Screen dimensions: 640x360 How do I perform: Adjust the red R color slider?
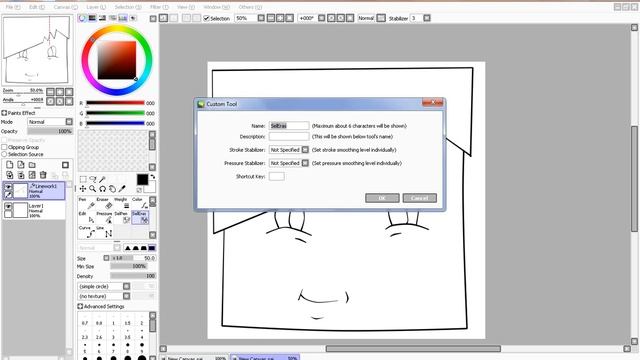115,103
